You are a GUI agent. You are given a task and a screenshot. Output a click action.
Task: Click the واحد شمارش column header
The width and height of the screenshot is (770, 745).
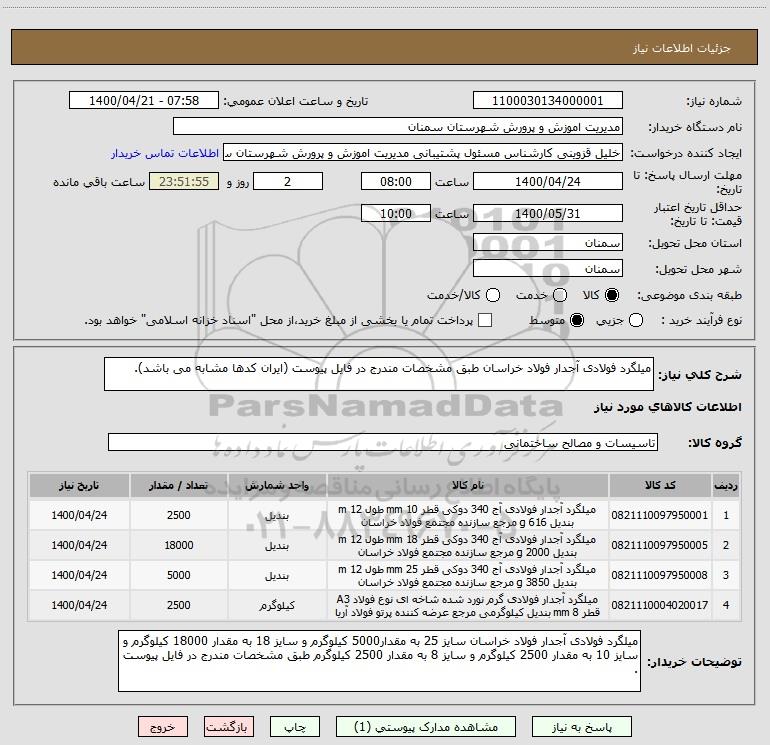pyautogui.click(x=277, y=486)
